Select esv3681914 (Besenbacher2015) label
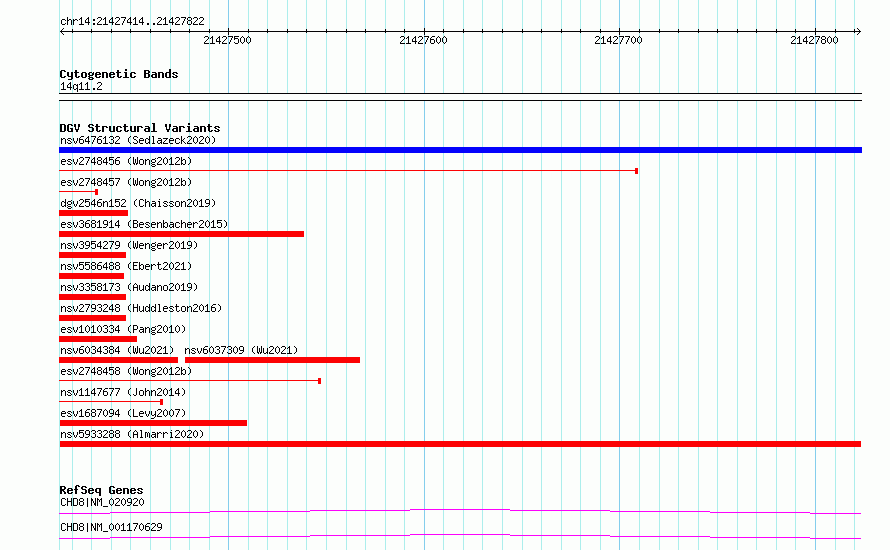The image size is (890, 550). pos(144,224)
